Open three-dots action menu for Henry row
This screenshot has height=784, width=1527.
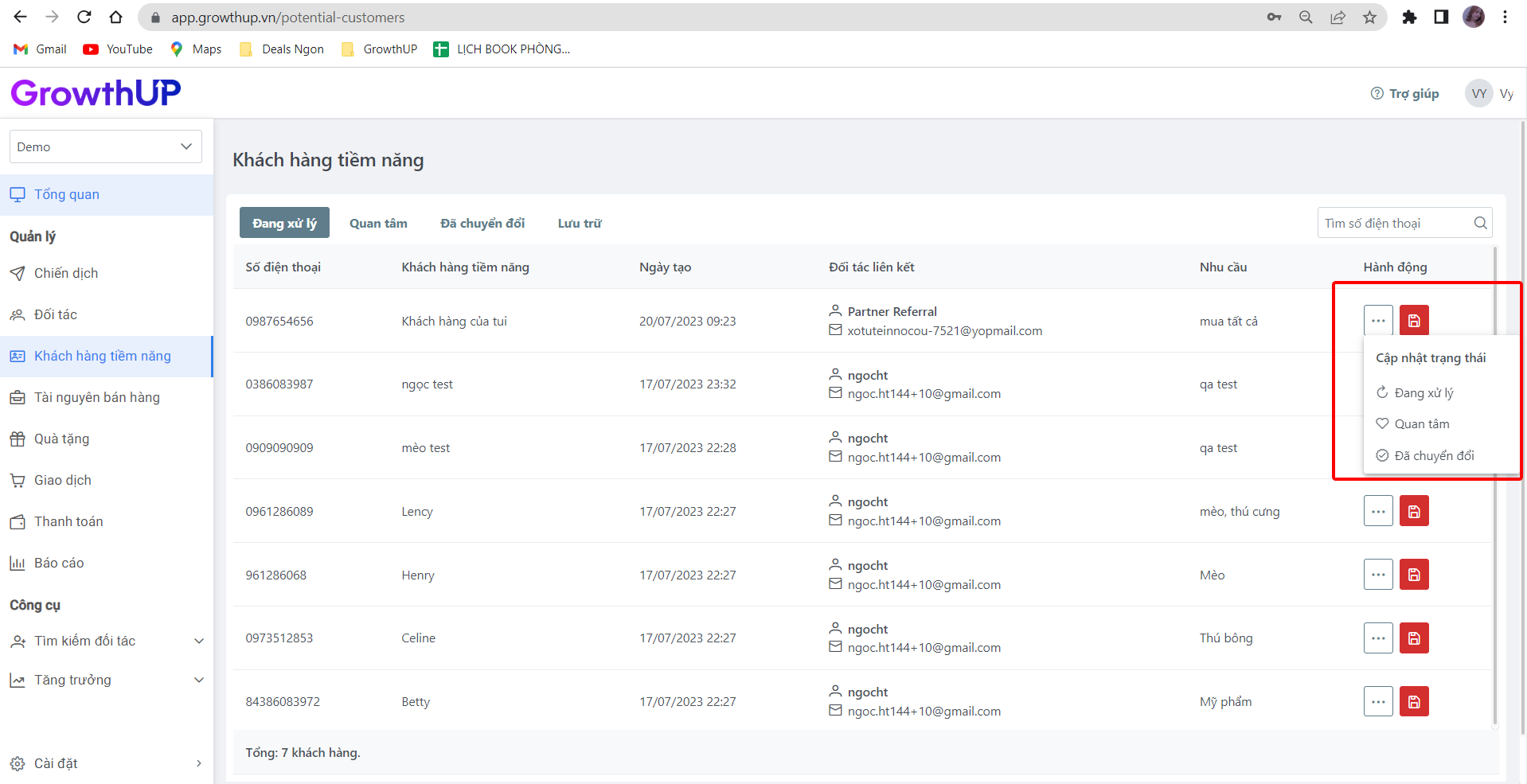point(1378,575)
